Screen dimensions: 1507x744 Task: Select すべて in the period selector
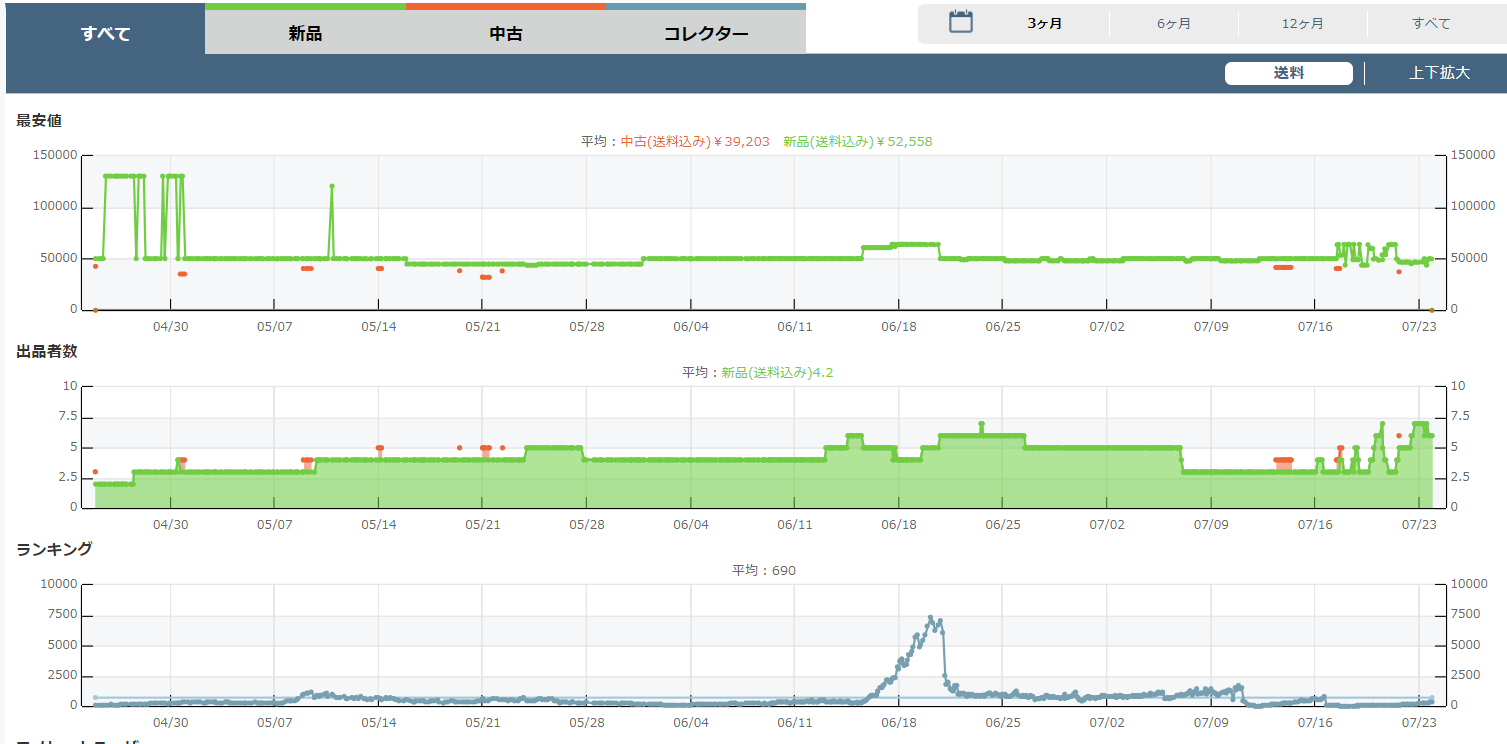pos(1431,24)
